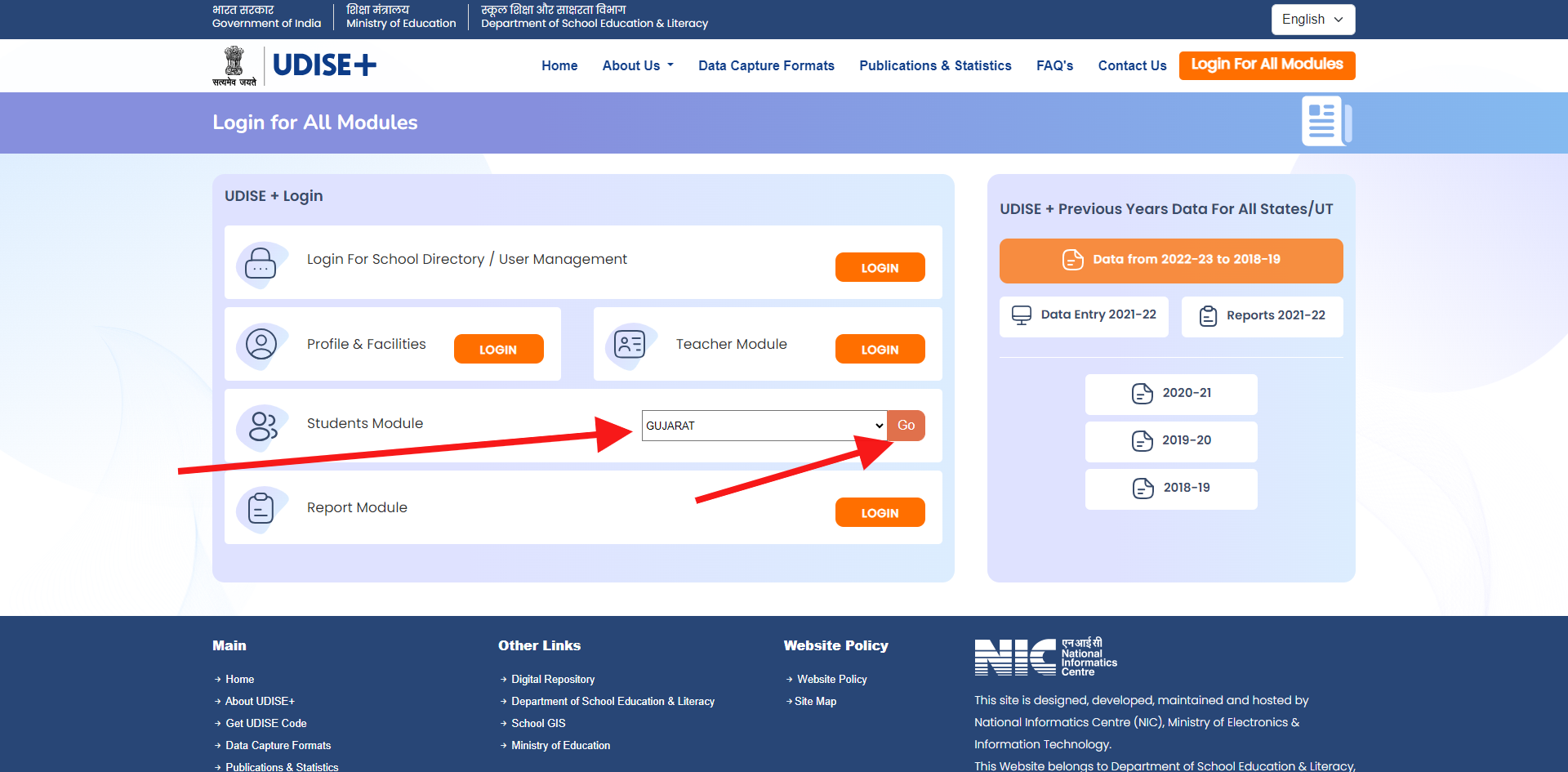Screen dimensions: 1568x772
Task: Click the Data Entry 2021-22 monitor icon
Action: [x=1020, y=315]
